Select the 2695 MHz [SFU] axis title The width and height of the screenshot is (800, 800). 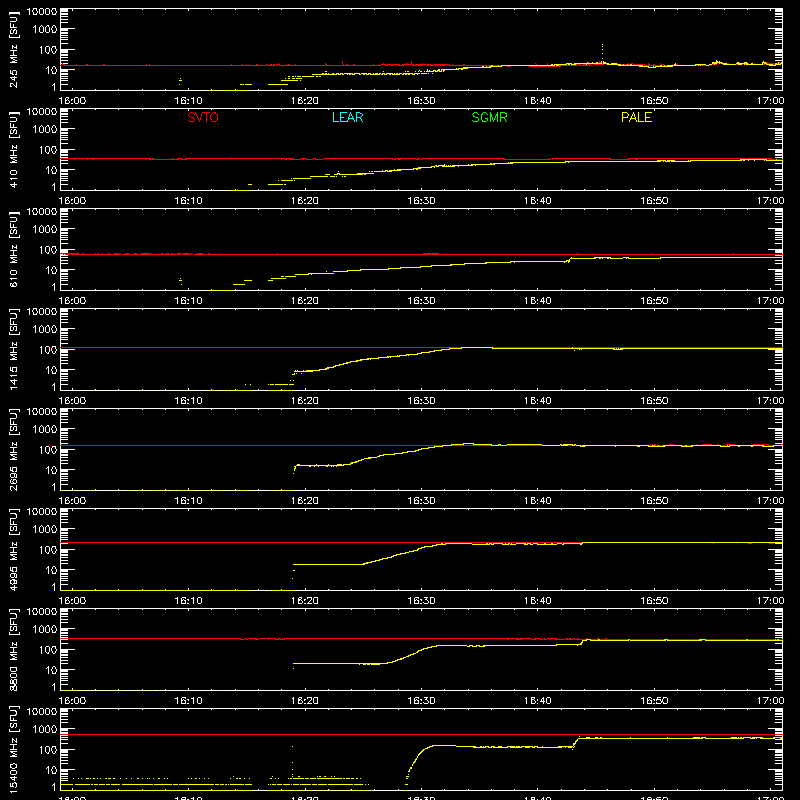tap(14, 449)
